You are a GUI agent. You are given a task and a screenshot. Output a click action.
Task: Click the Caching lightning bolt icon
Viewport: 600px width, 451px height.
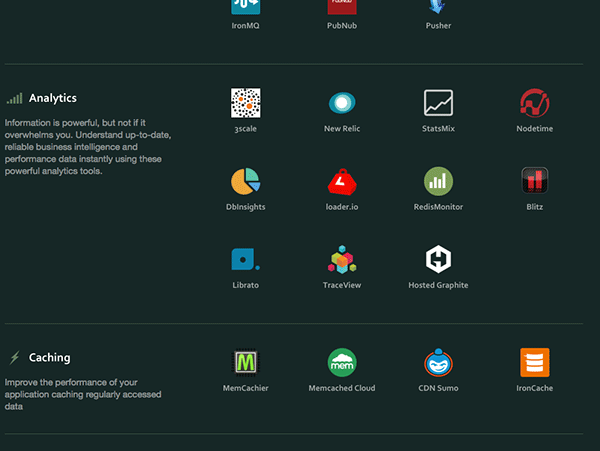[15, 358]
